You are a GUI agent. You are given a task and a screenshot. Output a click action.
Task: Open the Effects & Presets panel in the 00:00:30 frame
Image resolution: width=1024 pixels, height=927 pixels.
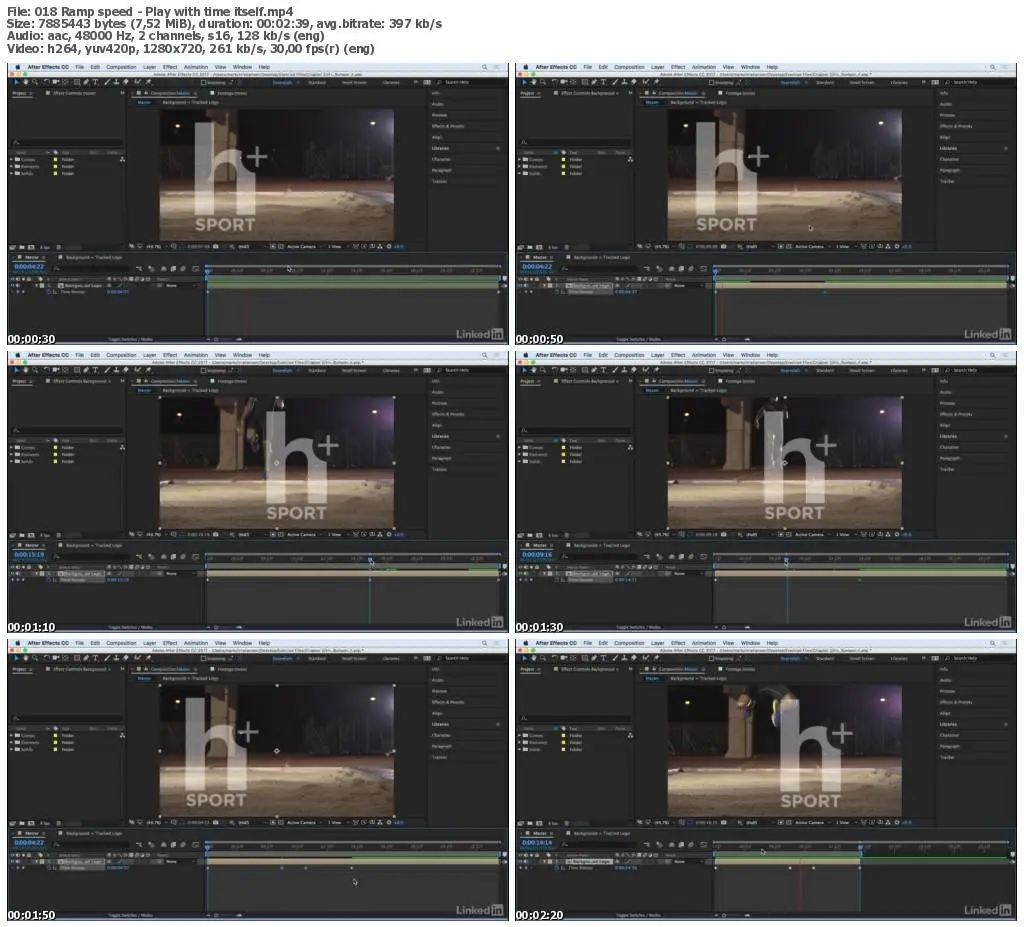[x=448, y=126]
